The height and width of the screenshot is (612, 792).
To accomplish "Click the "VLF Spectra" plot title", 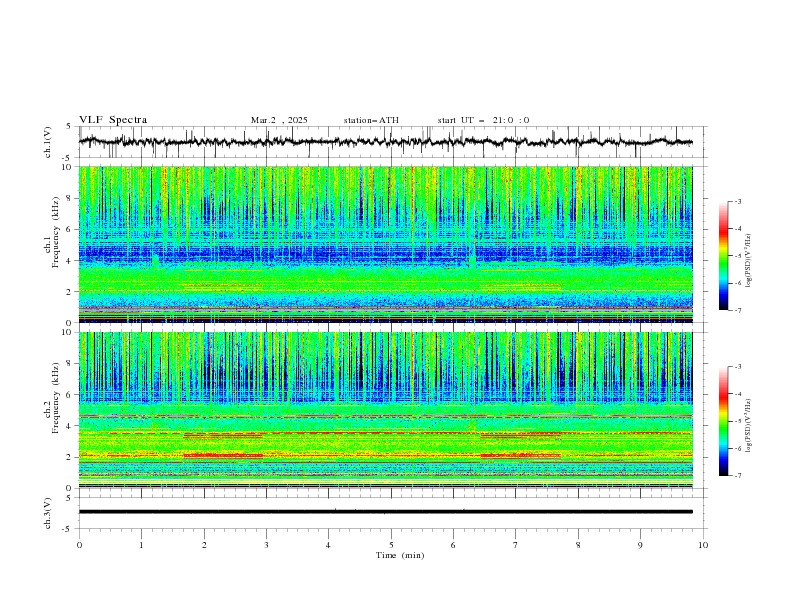I will 113,120.
